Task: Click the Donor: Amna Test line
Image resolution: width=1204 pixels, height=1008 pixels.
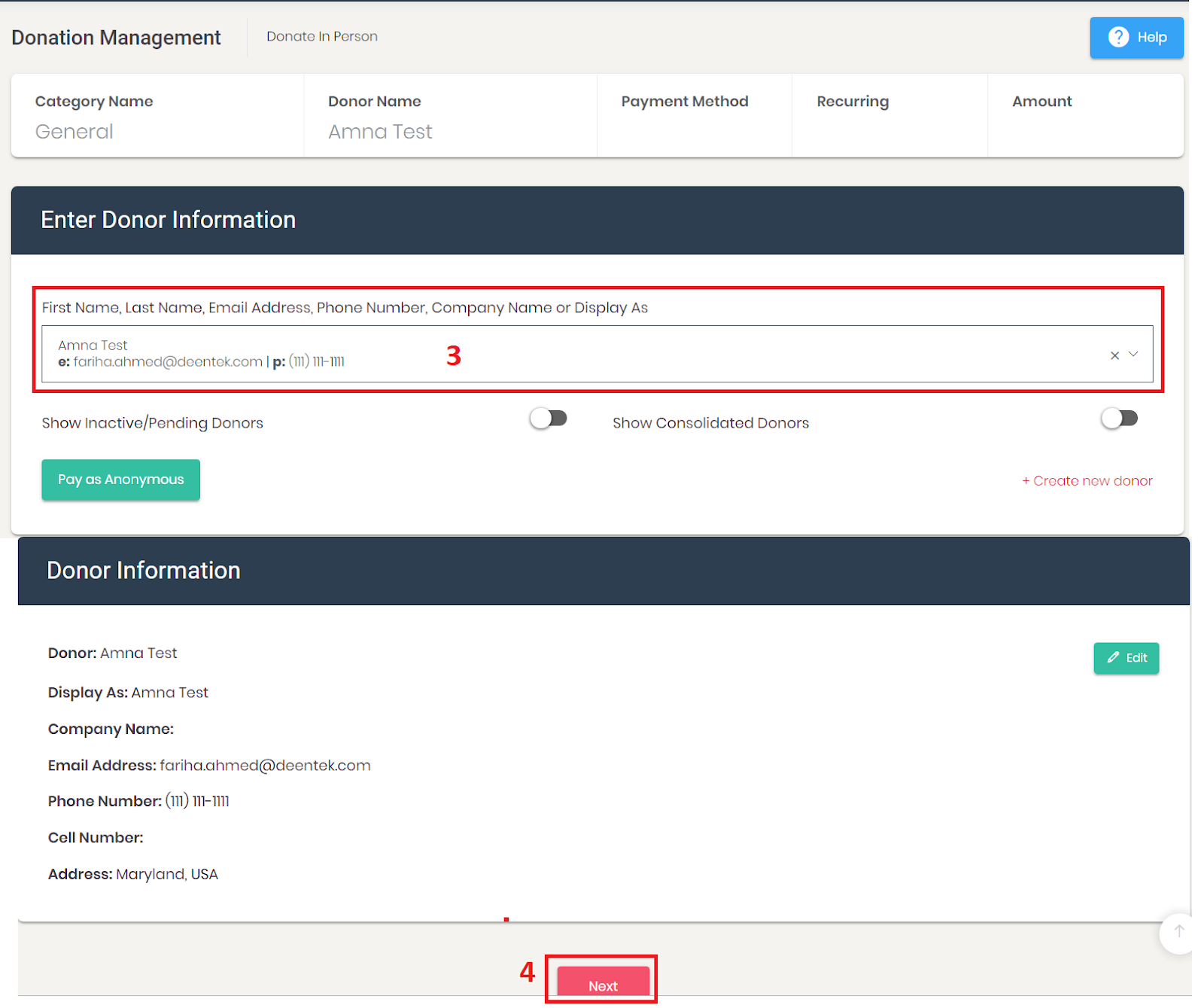Action: [x=113, y=653]
